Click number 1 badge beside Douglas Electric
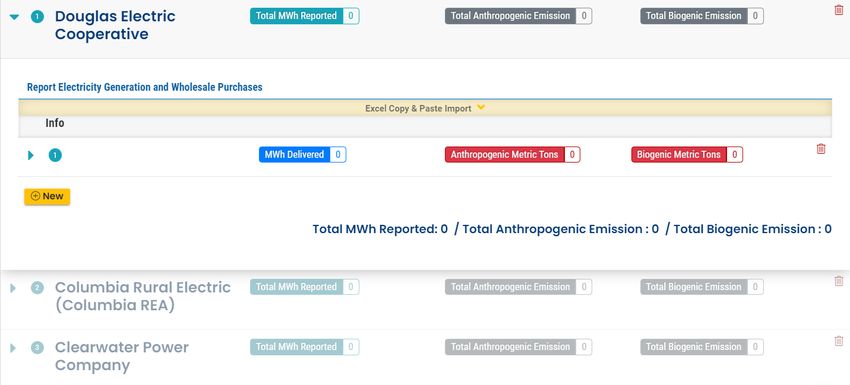Image resolution: width=850 pixels, height=385 pixels. coord(37,17)
